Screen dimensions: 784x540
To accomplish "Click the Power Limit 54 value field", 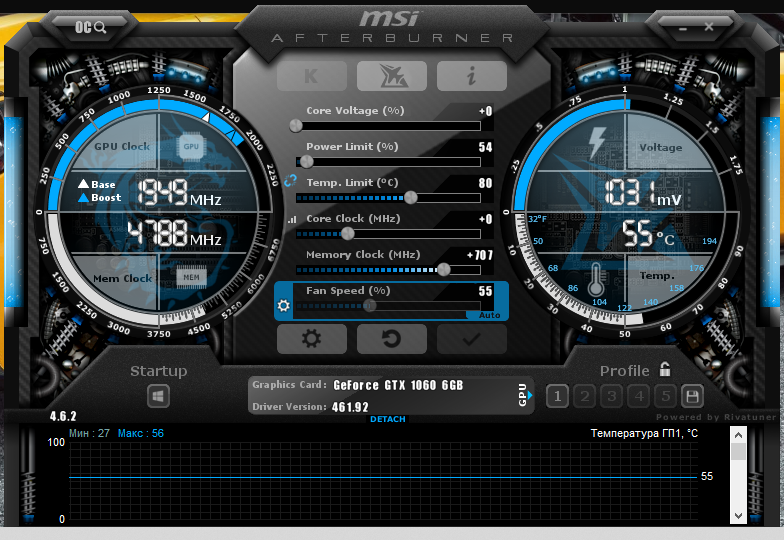I will [485, 147].
